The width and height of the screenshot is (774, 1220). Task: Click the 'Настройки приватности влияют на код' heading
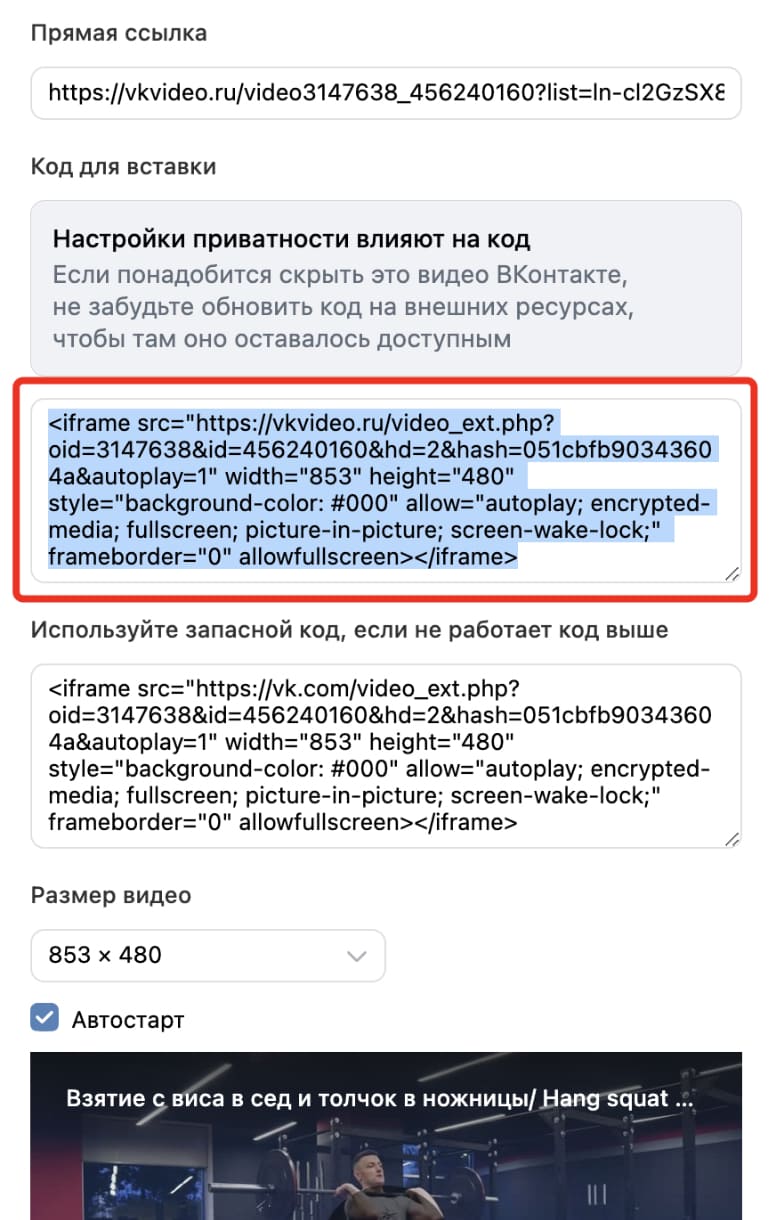(x=291, y=239)
